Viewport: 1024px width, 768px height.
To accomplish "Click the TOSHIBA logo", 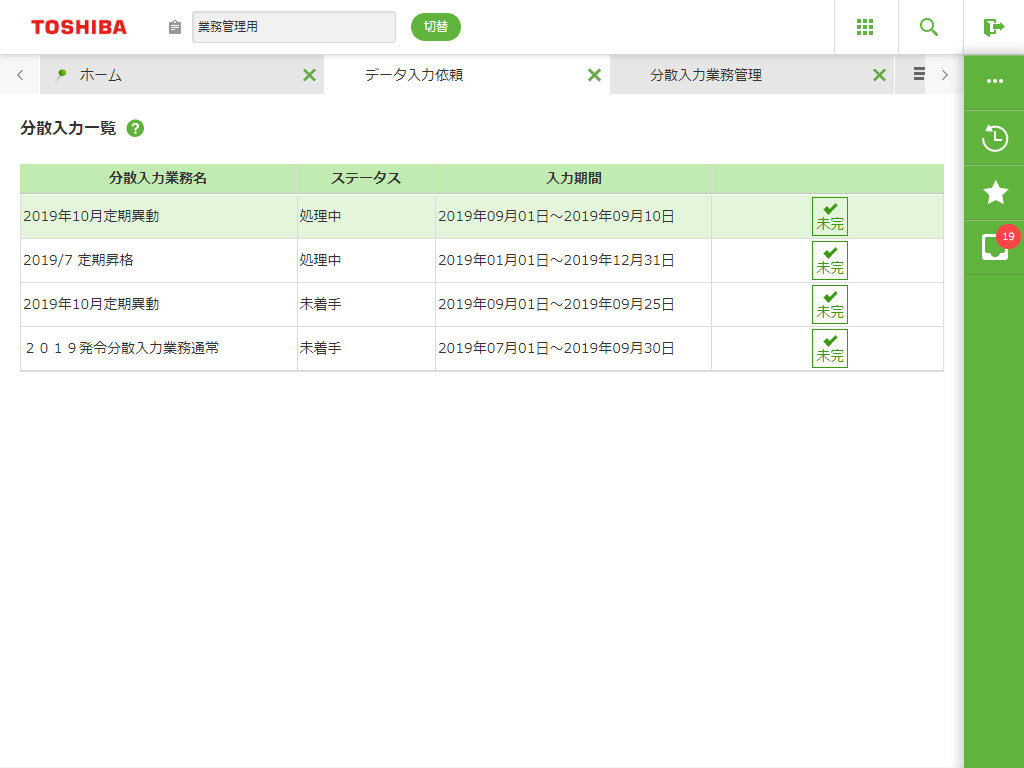I will tap(79, 27).
